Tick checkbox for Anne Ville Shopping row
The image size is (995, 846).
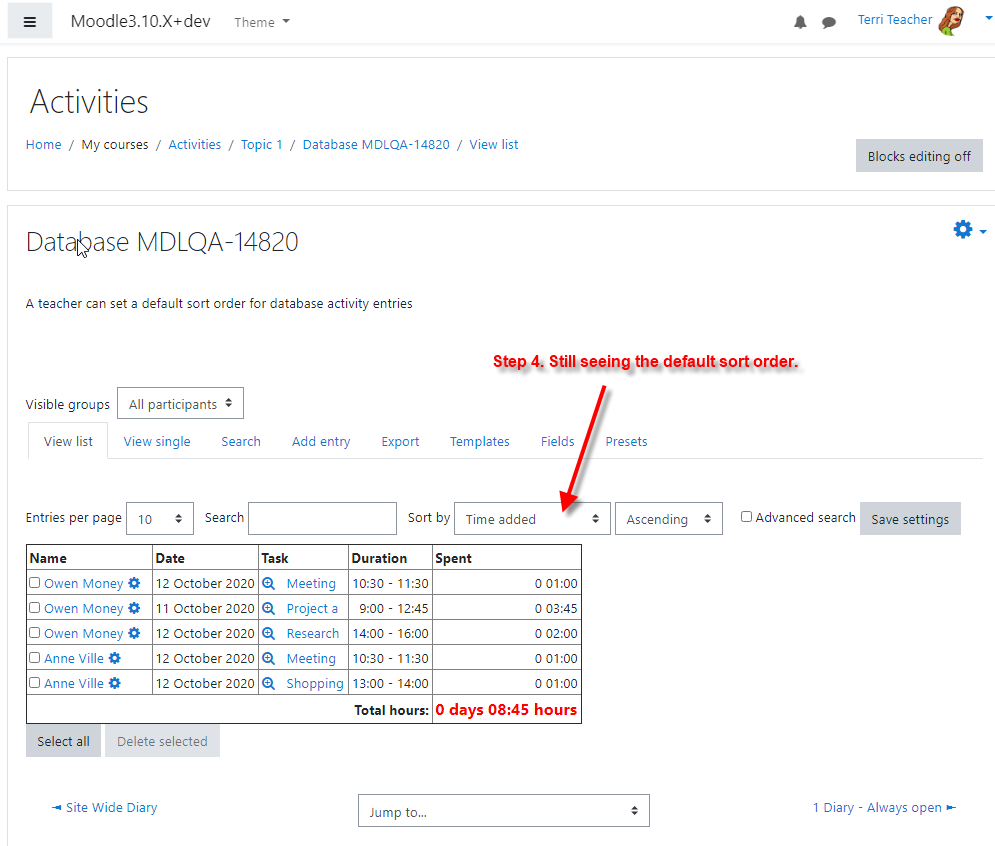tap(35, 682)
